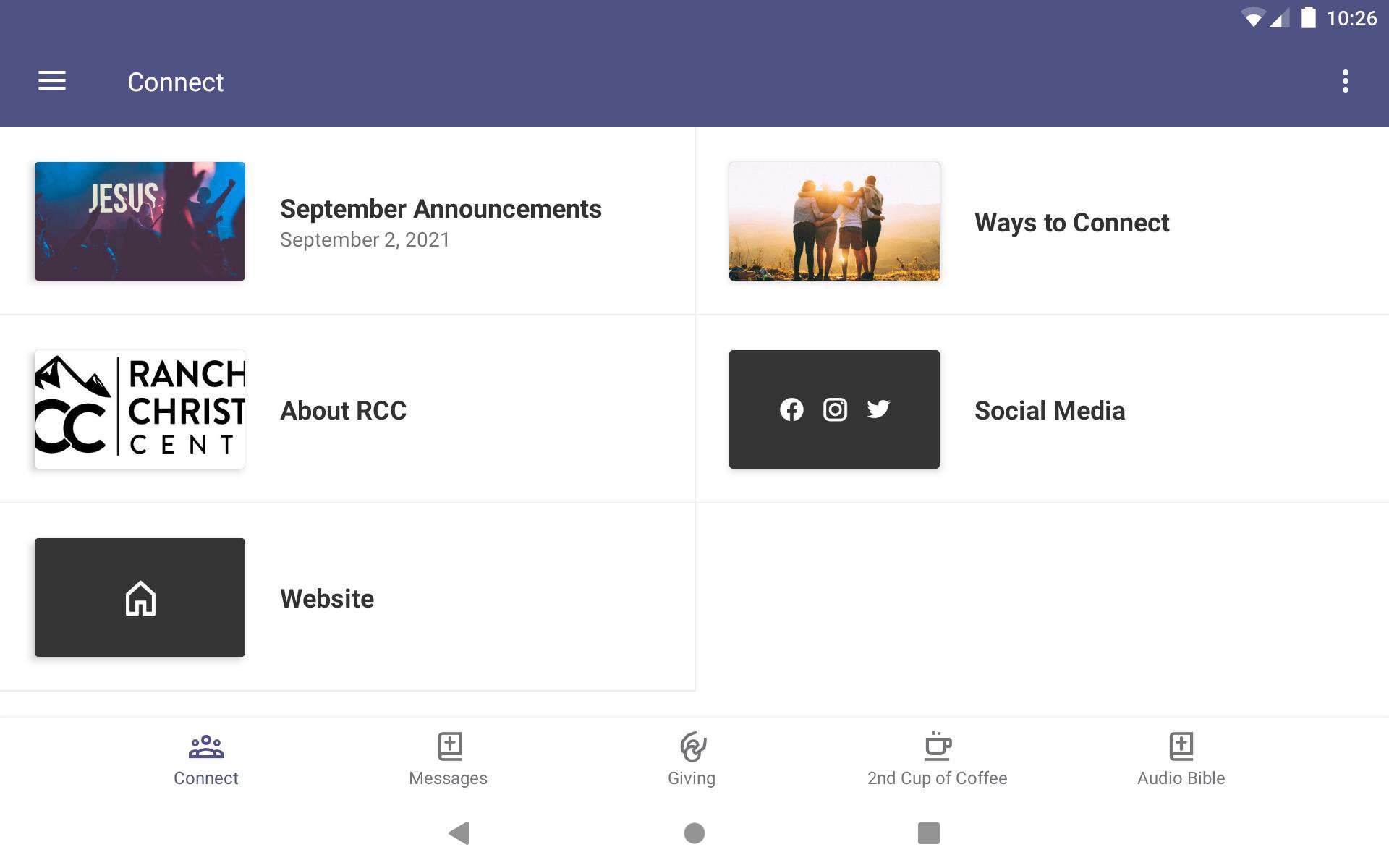The width and height of the screenshot is (1389, 868).
Task: Select the Connect tab
Action: [x=206, y=759]
